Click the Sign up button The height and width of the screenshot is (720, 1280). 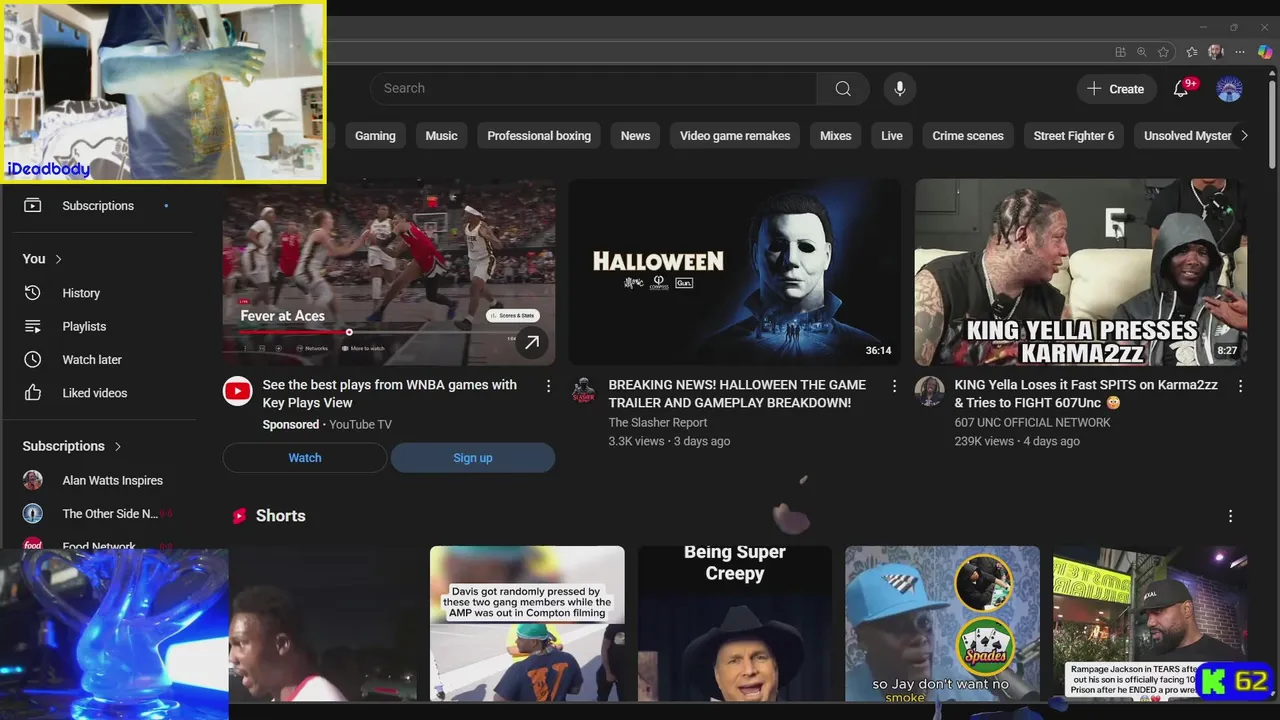pyautogui.click(x=473, y=458)
